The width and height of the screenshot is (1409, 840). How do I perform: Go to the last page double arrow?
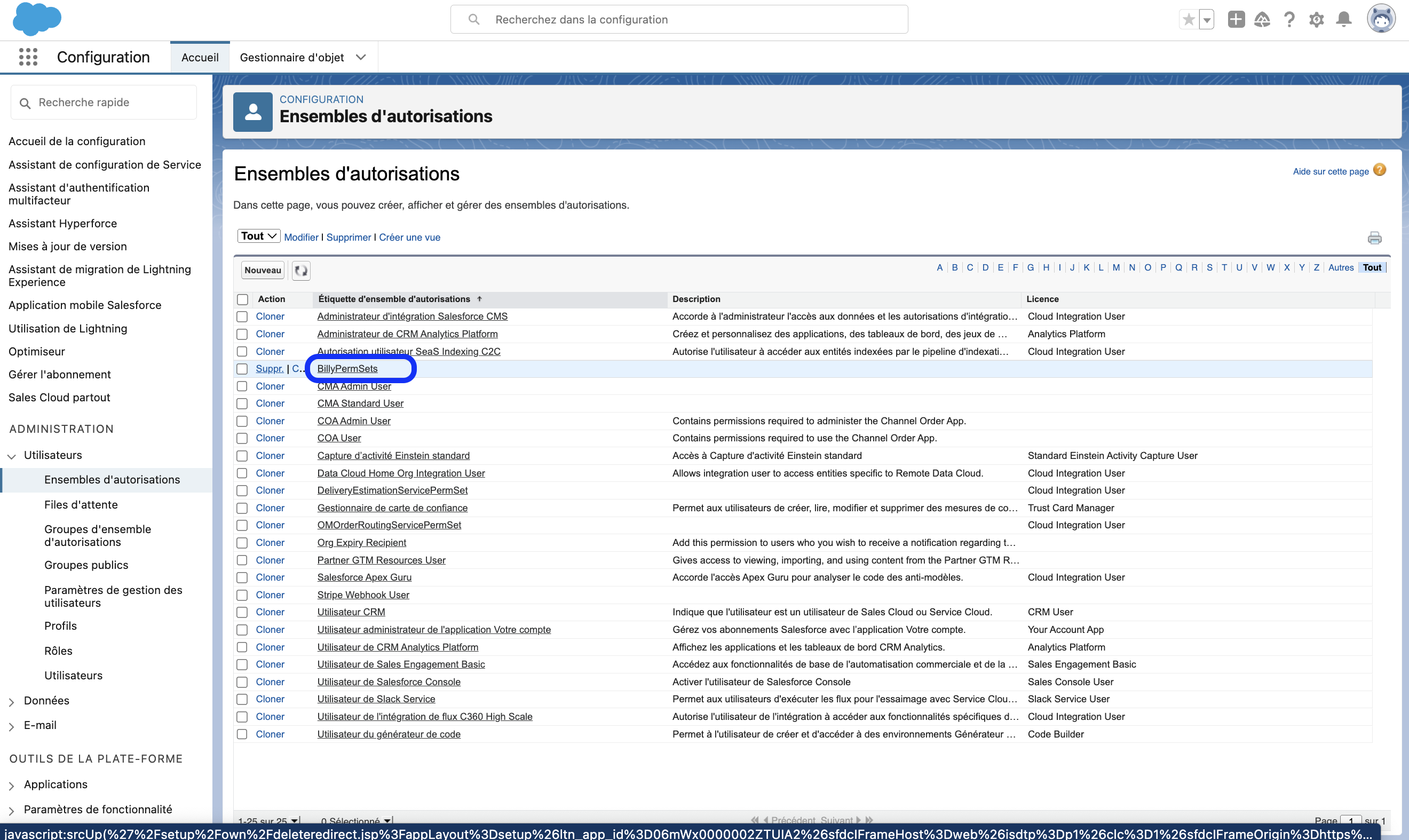coord(869,820)
